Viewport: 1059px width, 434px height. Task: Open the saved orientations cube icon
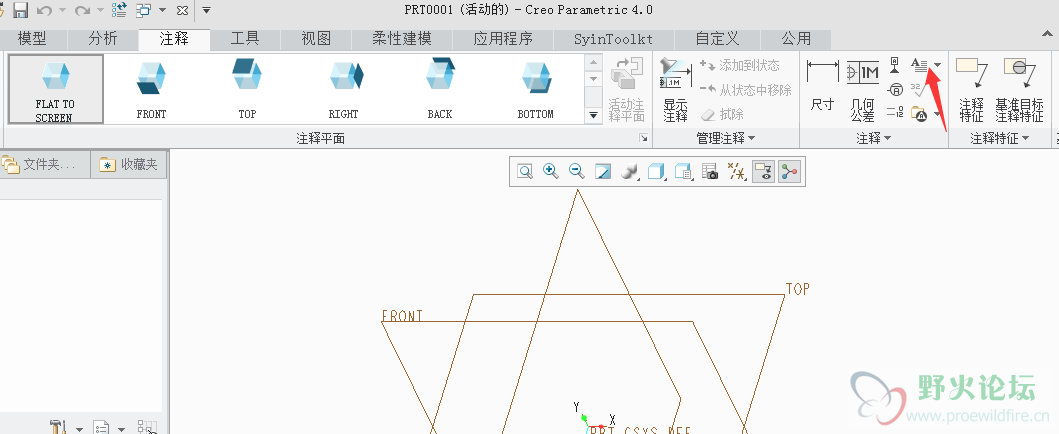pos(656,171)
